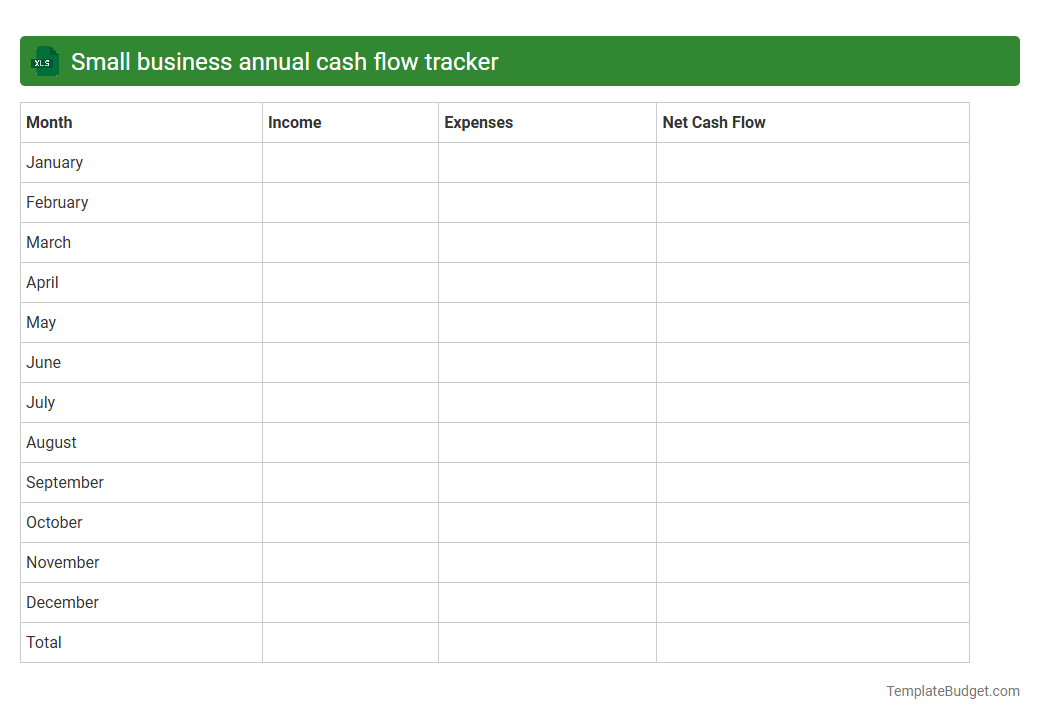Click the Income cell for January

pyautogui.click(x=349, y=162)
